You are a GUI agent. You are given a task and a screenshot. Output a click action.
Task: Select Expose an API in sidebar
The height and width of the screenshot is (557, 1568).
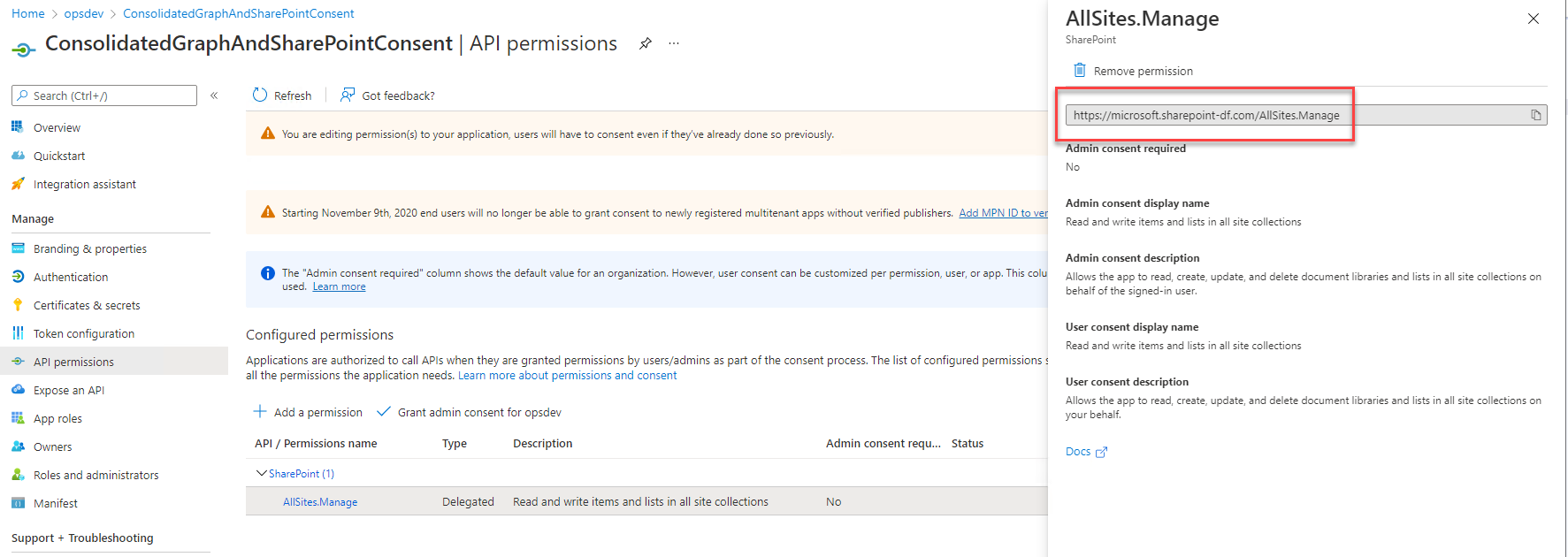pos(69,390)
